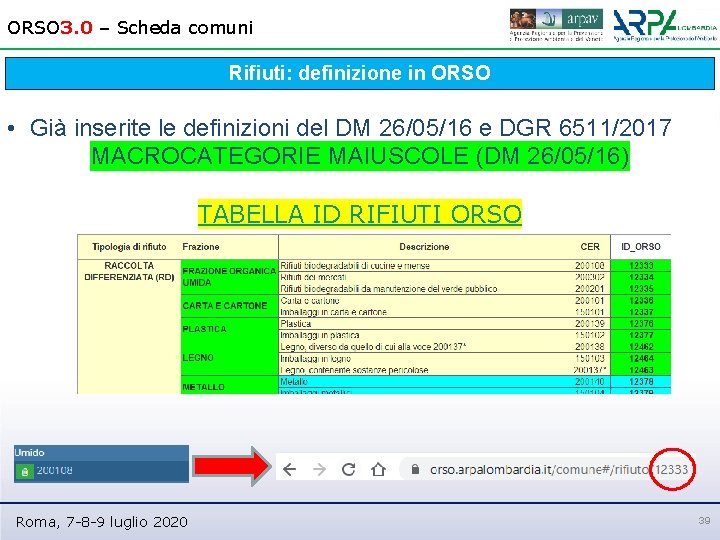Click the browser back arrow icon
Screen dimensions: 720x540
289,469
